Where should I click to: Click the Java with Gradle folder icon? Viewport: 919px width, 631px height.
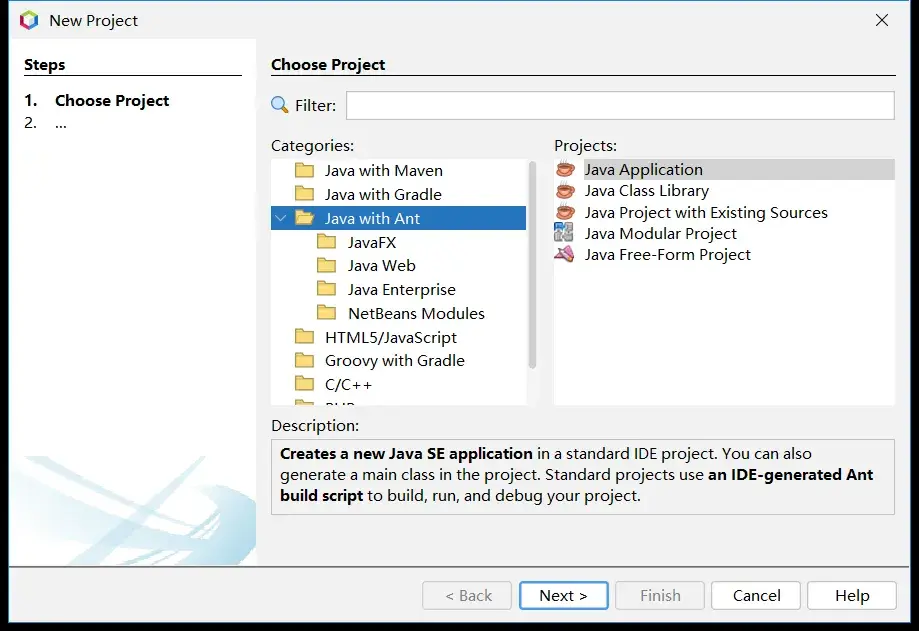coord(304,194)
